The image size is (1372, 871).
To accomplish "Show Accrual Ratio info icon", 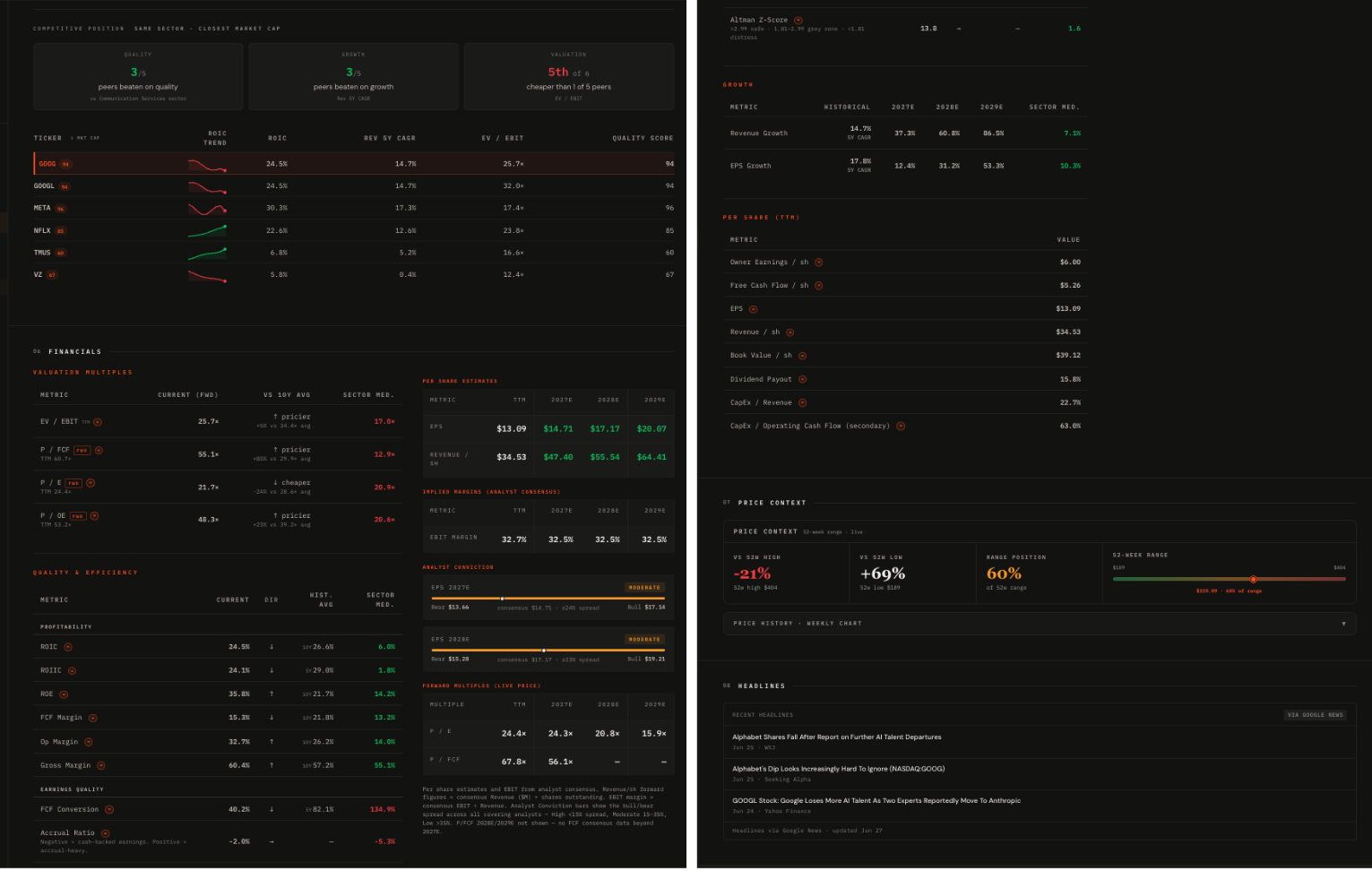I will pos(106,833).
